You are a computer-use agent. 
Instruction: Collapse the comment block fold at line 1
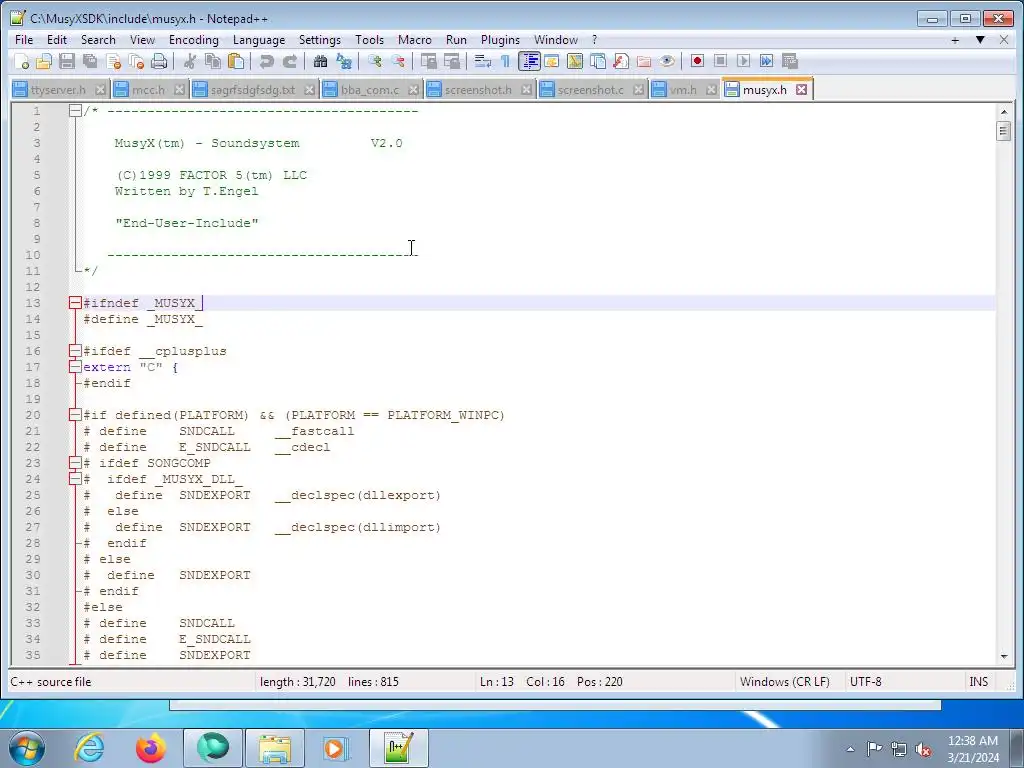coord(75,111)
